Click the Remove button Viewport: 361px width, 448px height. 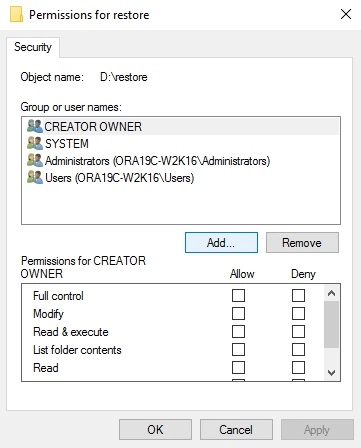coord(302,243)
